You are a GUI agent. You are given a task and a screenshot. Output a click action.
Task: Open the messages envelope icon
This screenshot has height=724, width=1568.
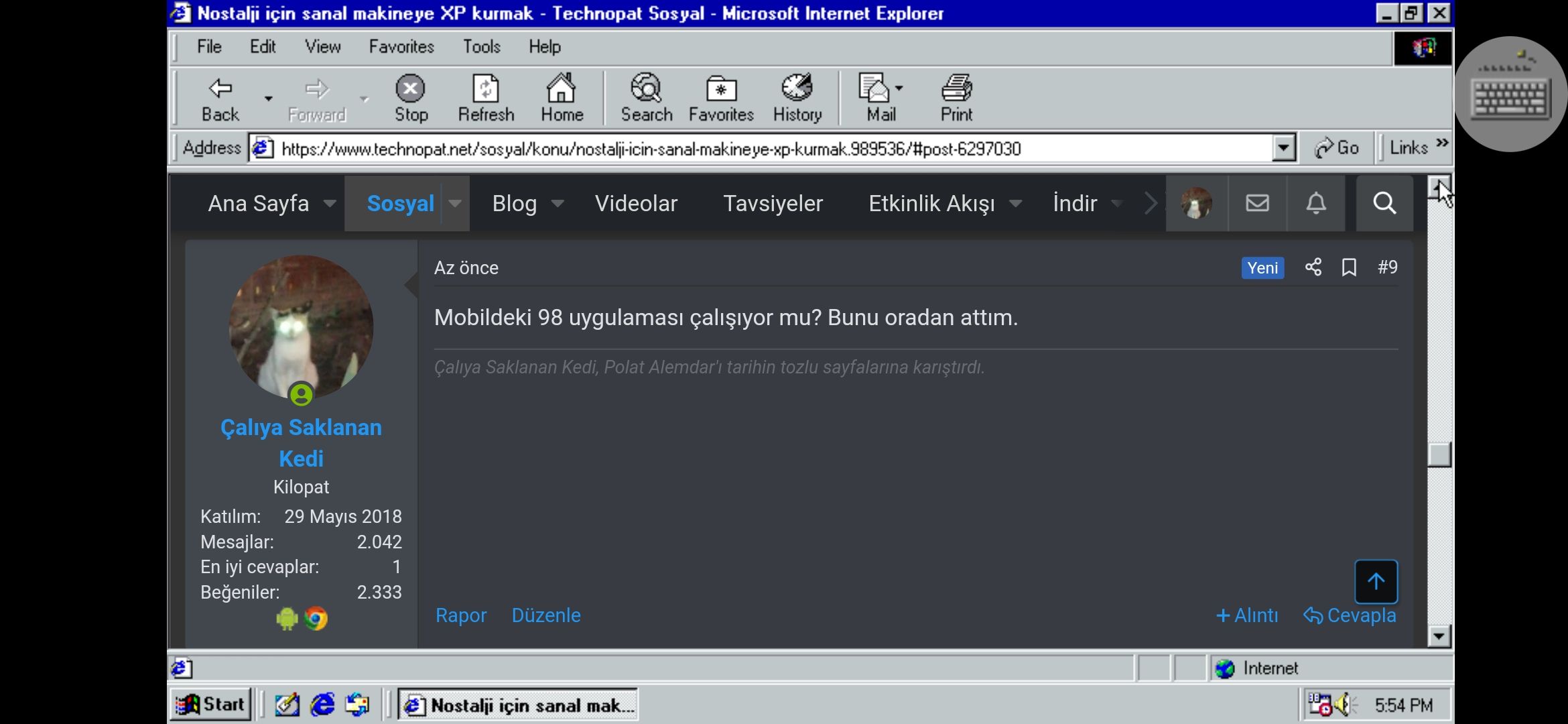(1257, 203)
